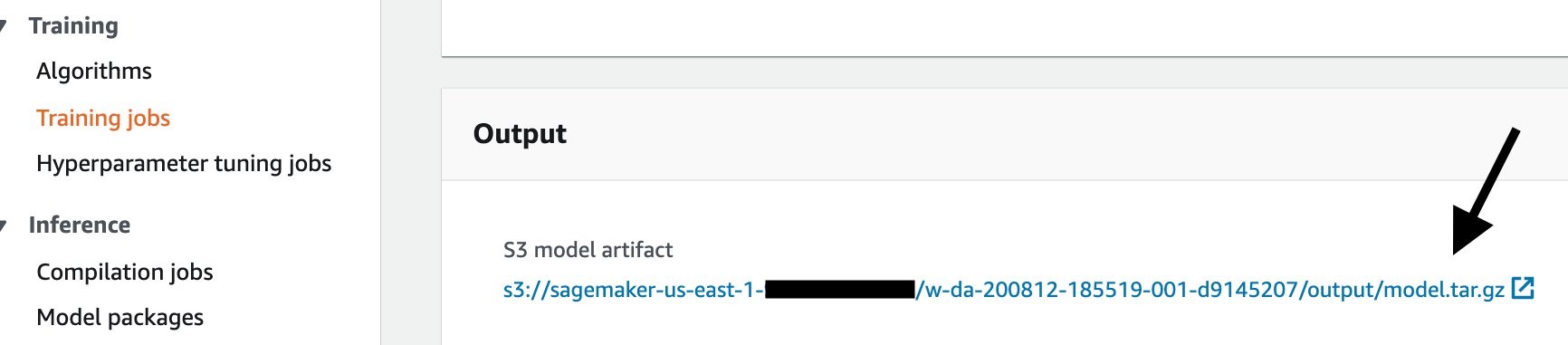
Task: Open Algorithms in the sidebar
Action: click(94, 72)
